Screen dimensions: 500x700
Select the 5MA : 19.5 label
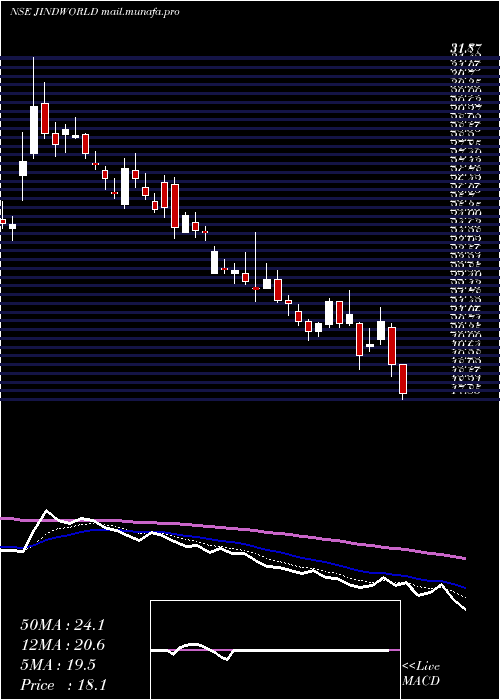point(58,665)
